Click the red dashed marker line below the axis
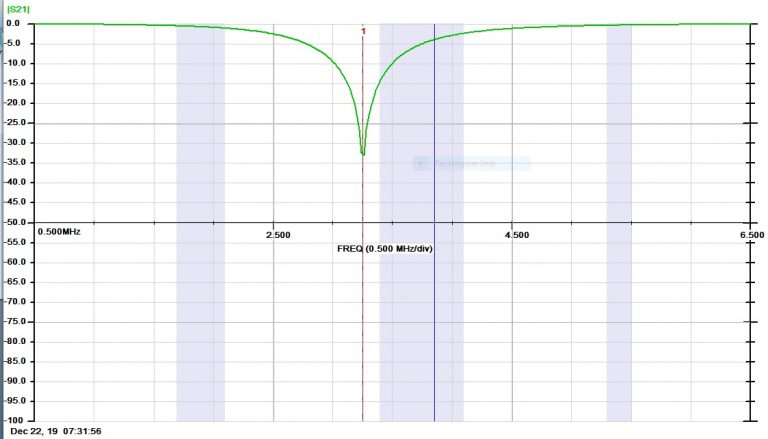The height and width of the screenshot is (439, 768). (362, 330)
